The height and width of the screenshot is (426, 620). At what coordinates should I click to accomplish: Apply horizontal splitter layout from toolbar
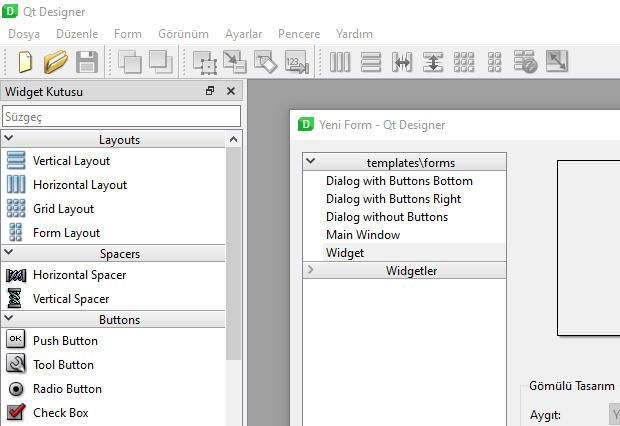(x=402, y=62)
